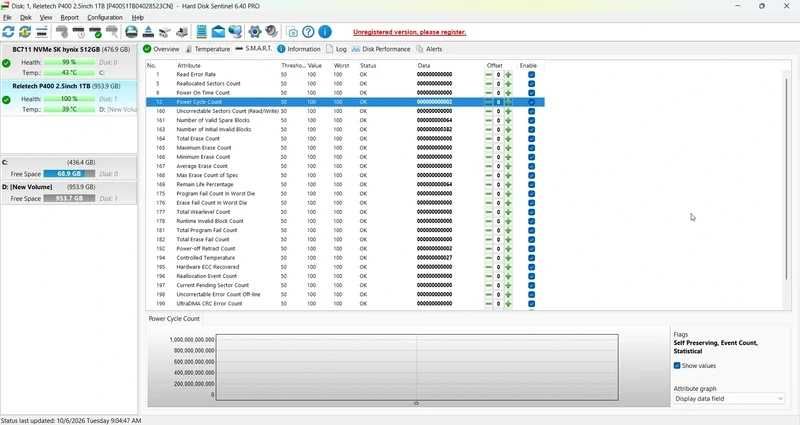Open the blue report list toolbar icon

pyautogui.click(x=202, y=32)
